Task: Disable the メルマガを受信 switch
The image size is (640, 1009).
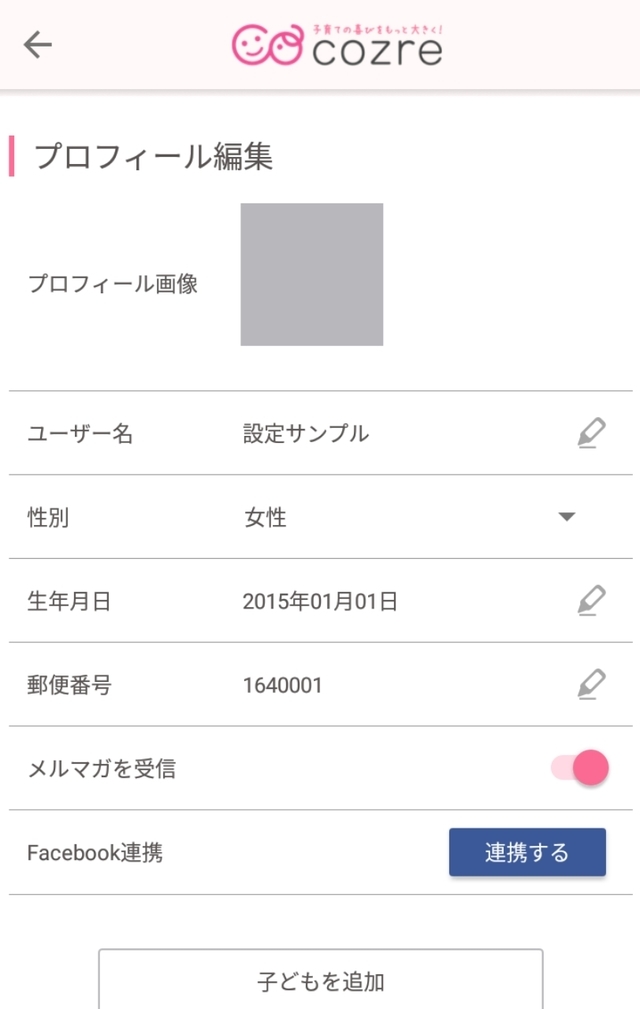Action: click(x=581, y=768)
